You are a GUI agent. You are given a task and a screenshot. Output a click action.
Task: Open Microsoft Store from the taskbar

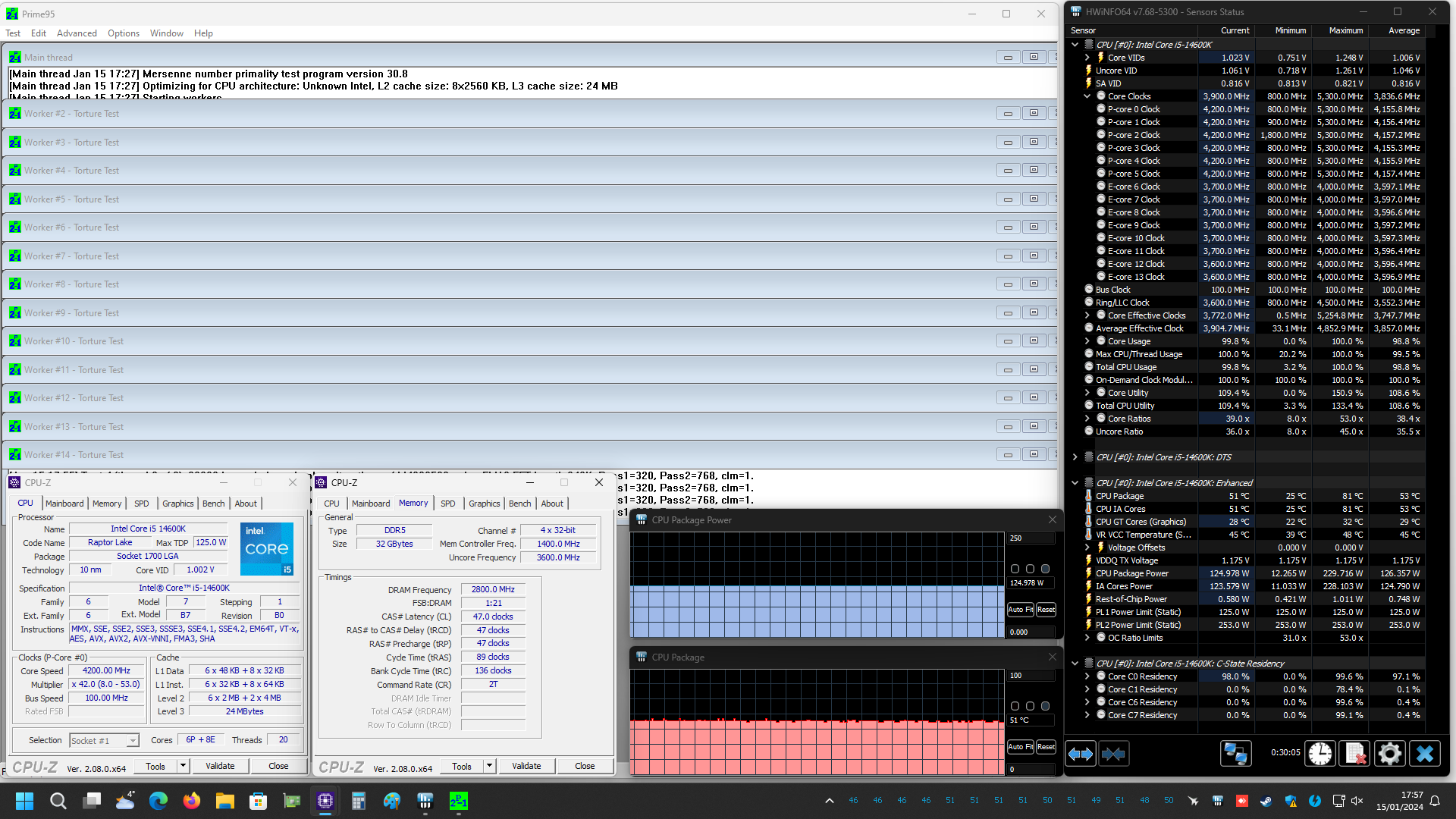pos(259,801)
